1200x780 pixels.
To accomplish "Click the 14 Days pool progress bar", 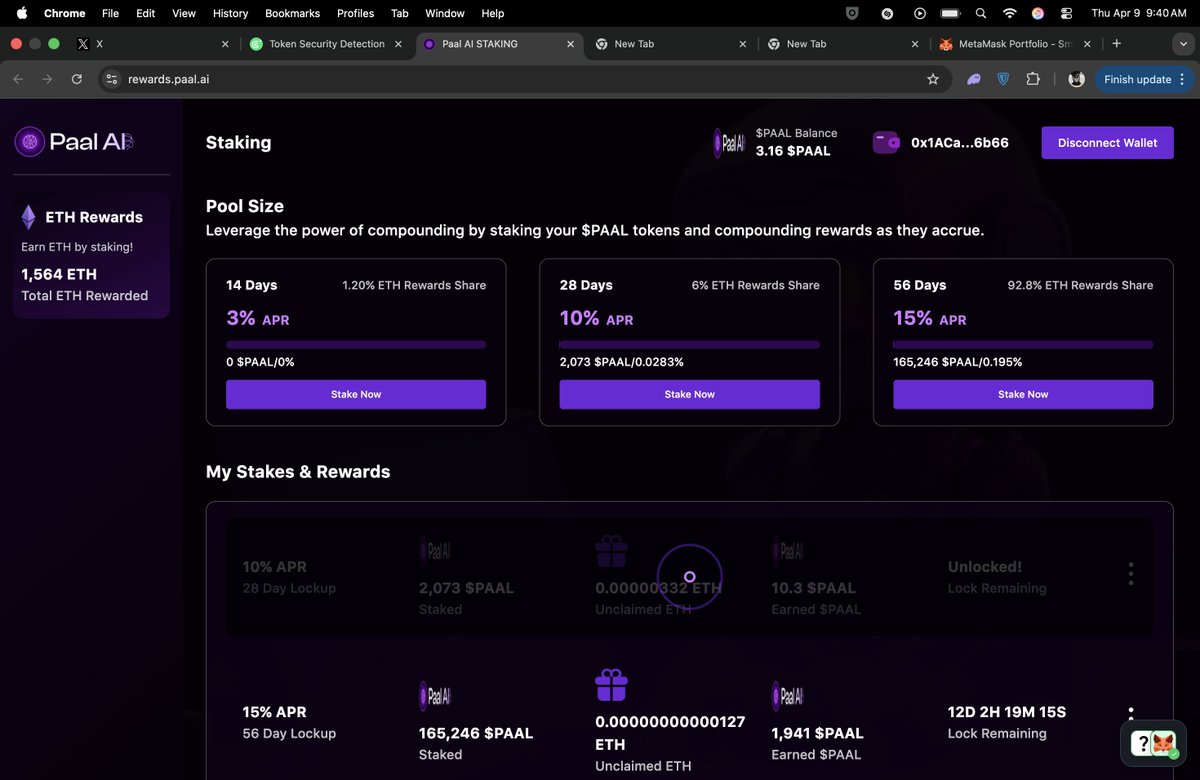I will (356, 344).
